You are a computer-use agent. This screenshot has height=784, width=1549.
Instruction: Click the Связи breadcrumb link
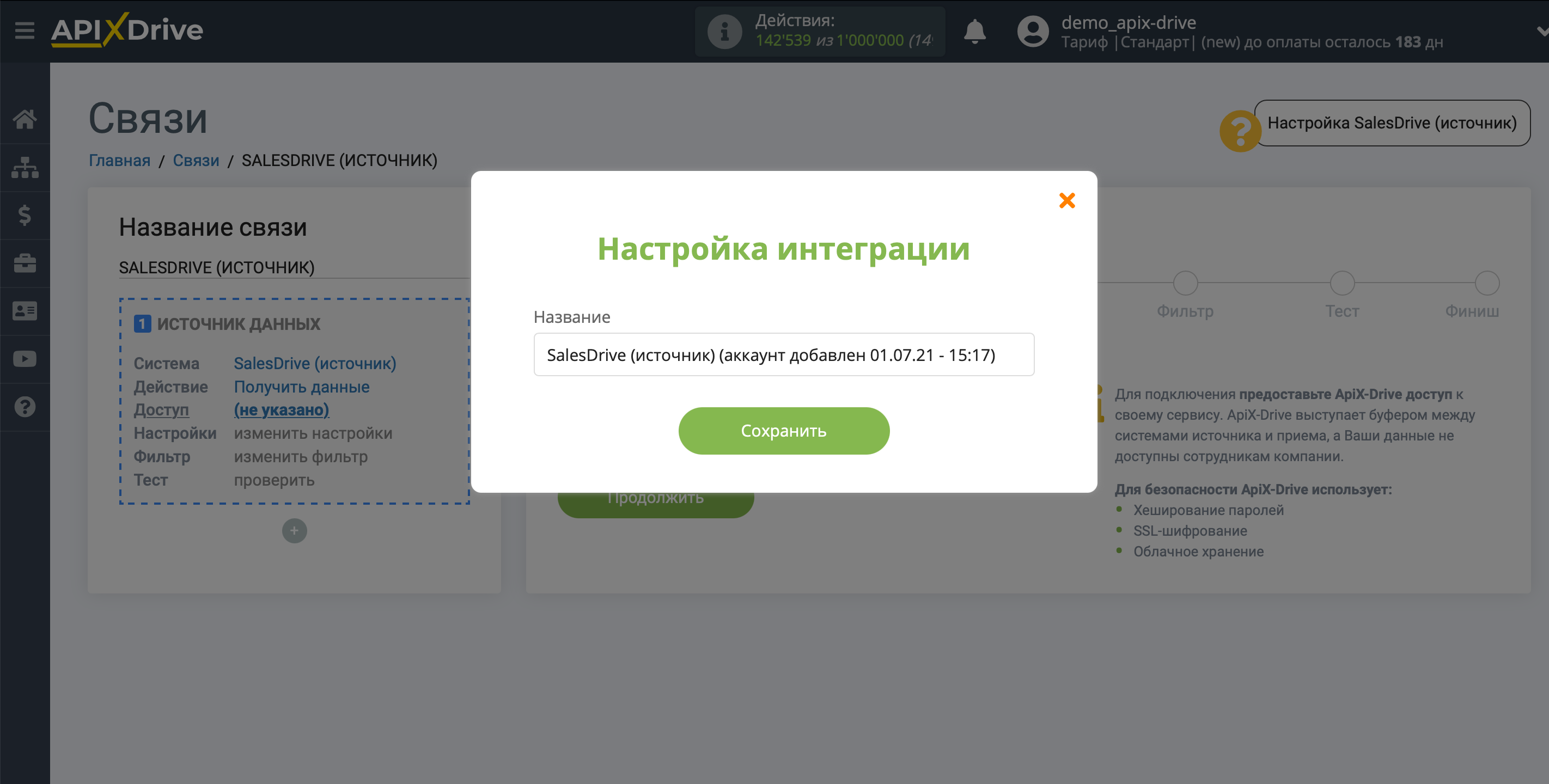(x=196, y=160)
